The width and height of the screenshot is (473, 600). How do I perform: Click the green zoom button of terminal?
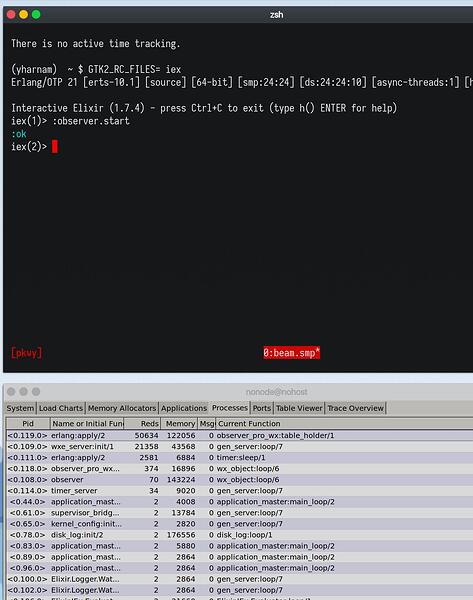tap(36, 15)
